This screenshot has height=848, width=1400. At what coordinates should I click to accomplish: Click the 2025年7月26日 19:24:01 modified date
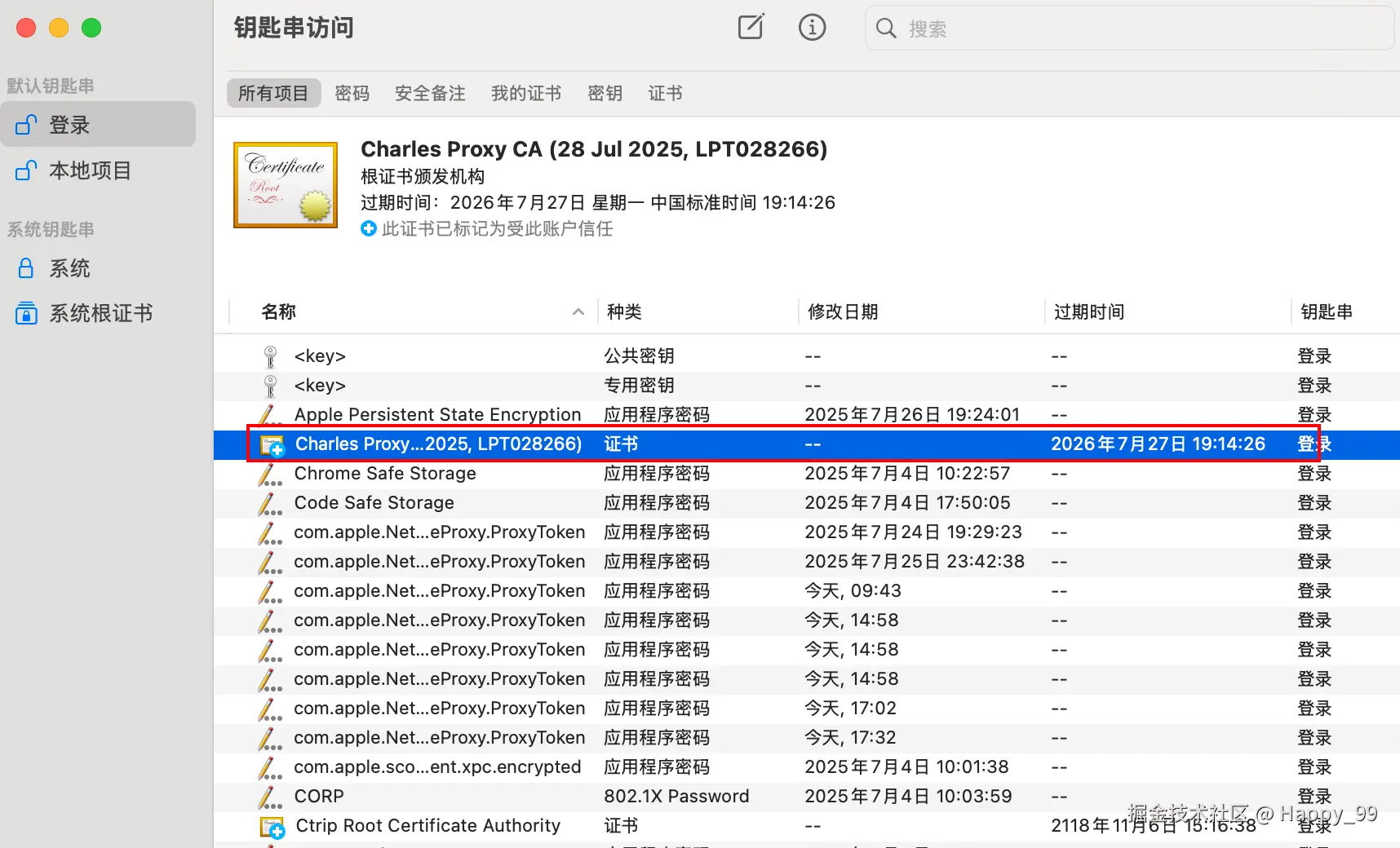(x=912, y=415)
